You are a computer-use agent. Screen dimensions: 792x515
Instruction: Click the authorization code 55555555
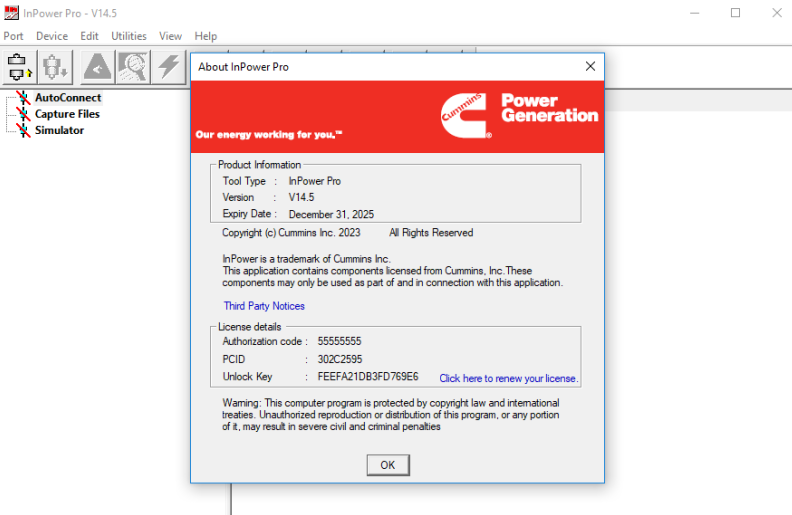339,341
